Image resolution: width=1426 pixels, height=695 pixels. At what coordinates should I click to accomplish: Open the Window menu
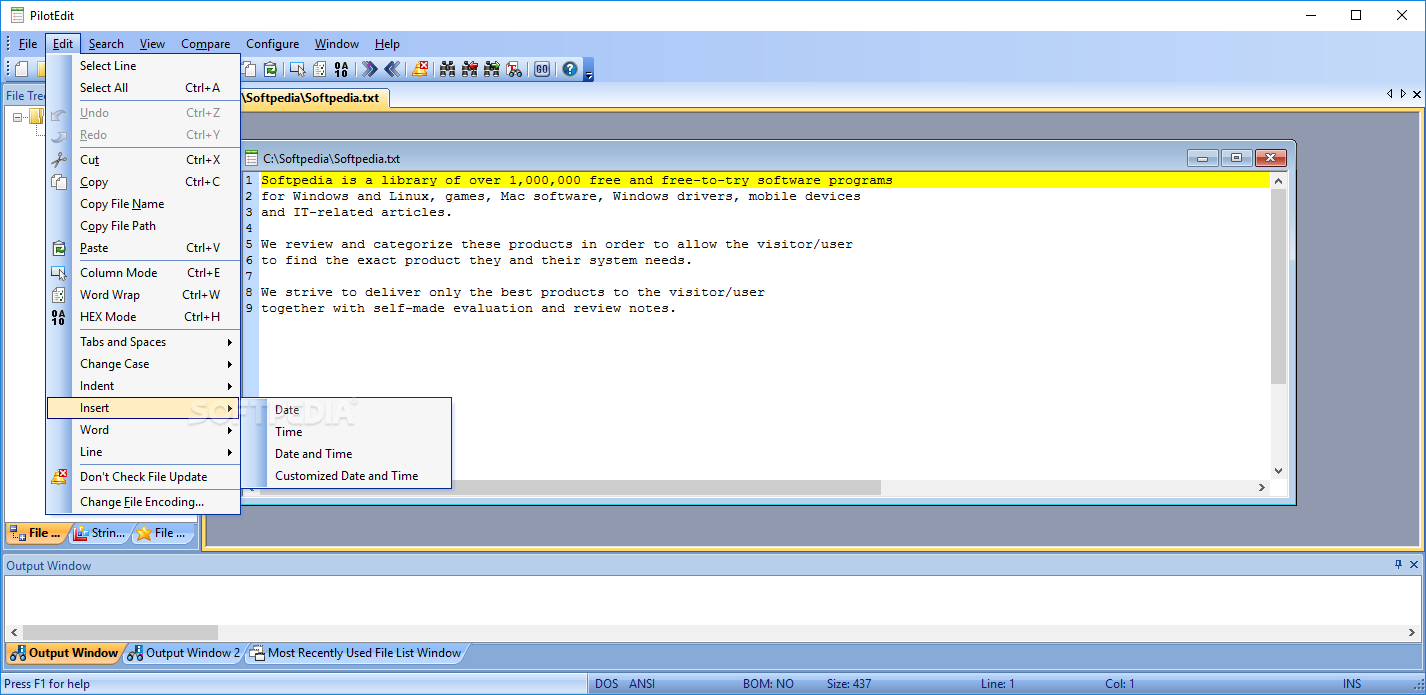point(337,44)
